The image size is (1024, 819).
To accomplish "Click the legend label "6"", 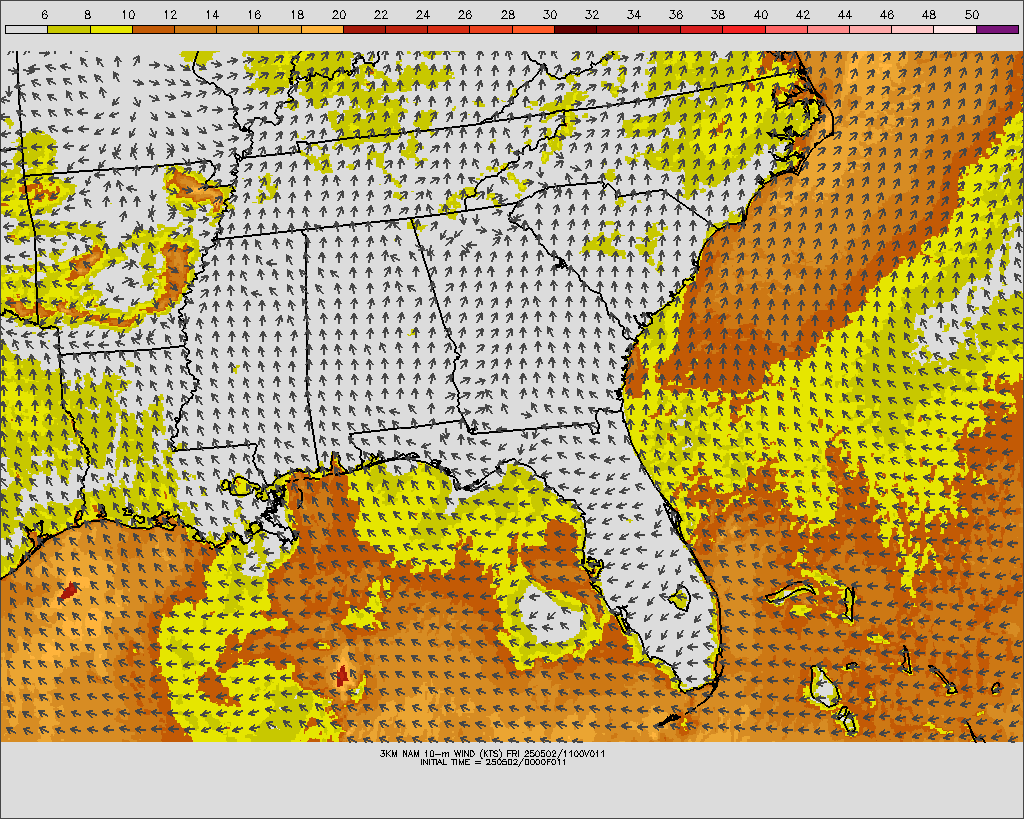I will pos(44,14).
